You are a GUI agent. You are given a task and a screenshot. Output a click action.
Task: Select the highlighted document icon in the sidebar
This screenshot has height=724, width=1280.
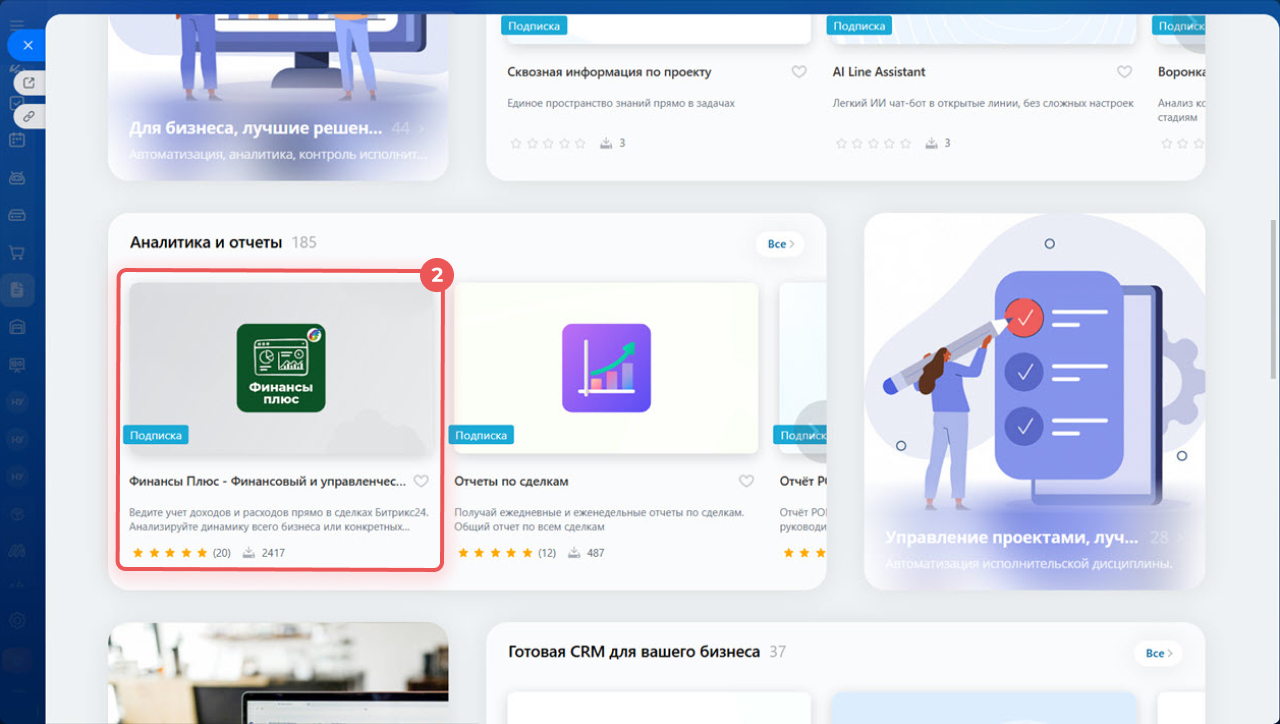17,290
